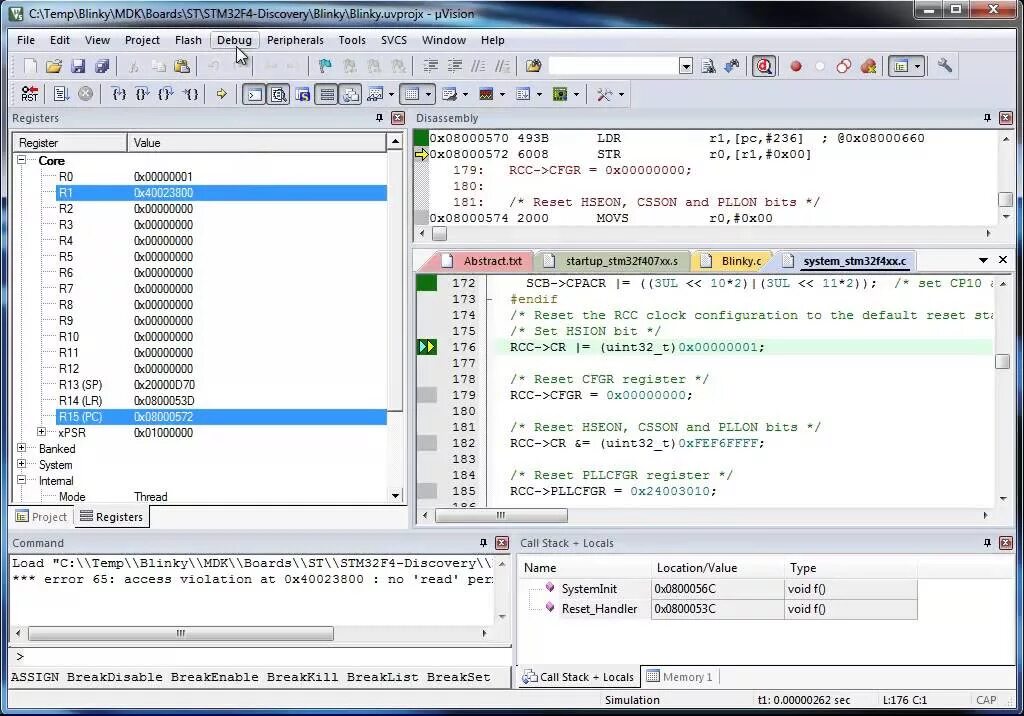This screenshot has width=1024, height=716.
Task: Click the Step Over icon
Action: (x=142, y=95)
